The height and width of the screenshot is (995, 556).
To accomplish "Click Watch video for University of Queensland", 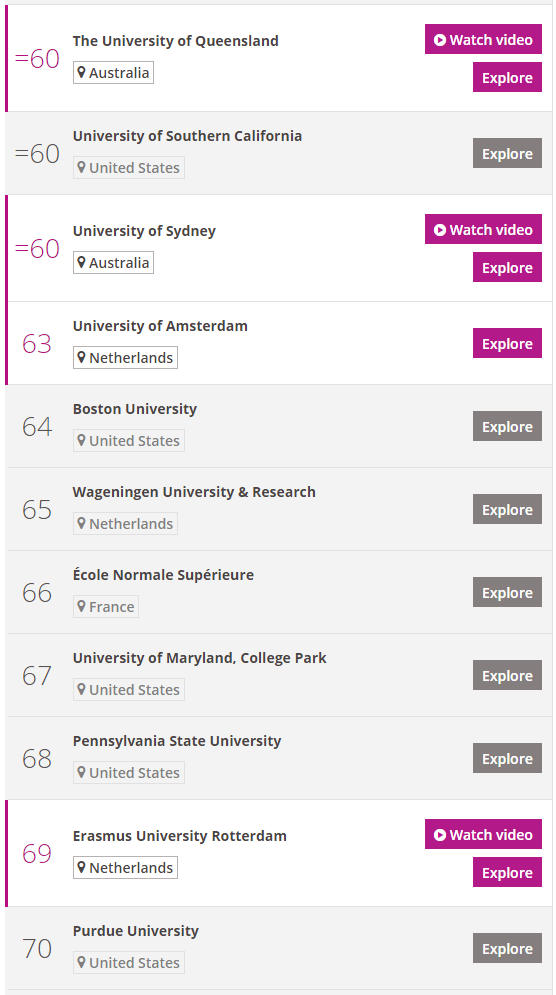I will tap(483, 39).
